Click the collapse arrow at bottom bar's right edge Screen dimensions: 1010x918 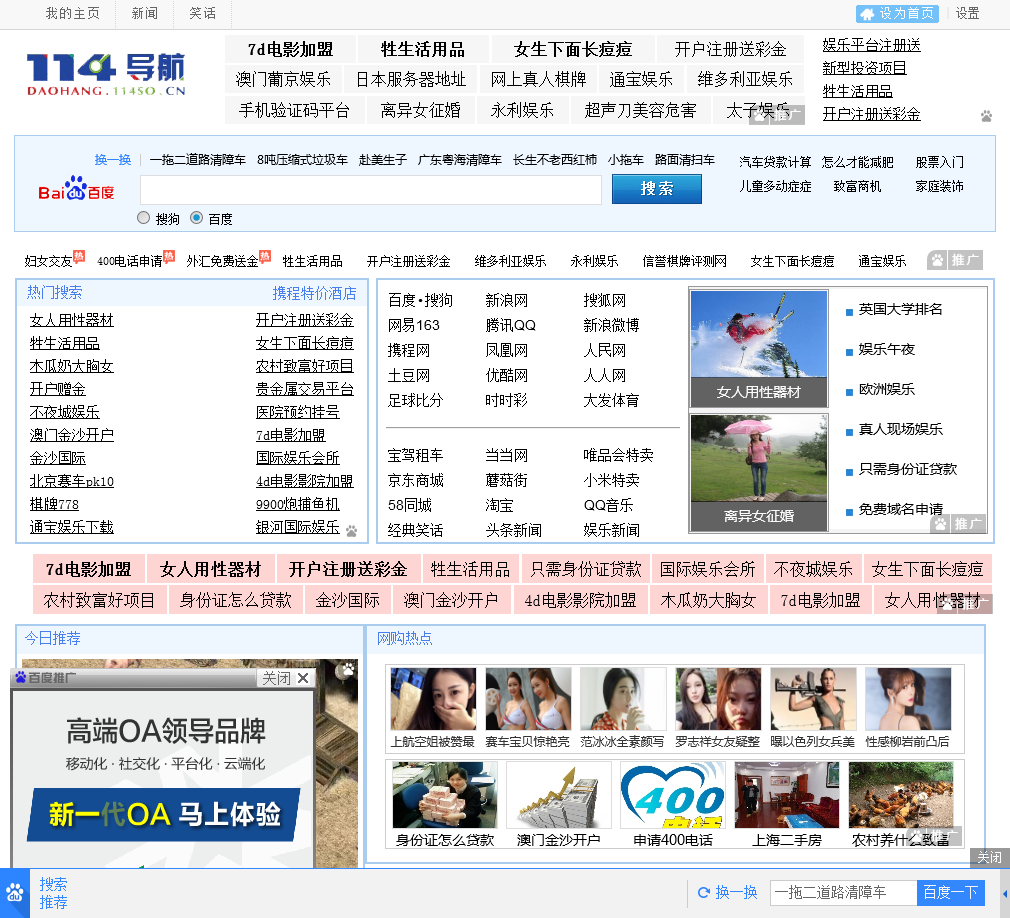click(x=1005, y=894)
